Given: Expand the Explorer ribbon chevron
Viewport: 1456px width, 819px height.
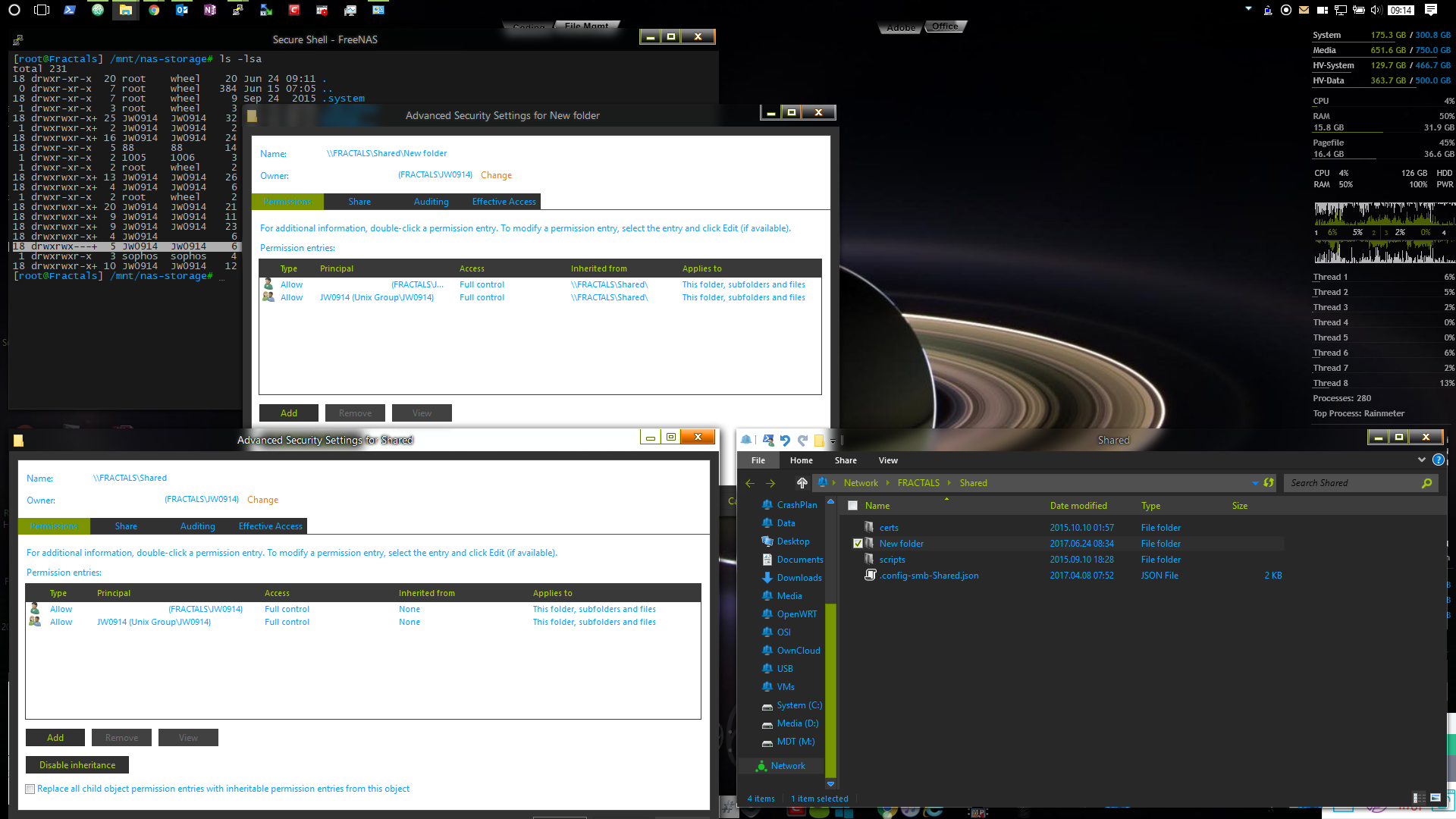Looking at the screenshot, I should [x=1421, y=460].
